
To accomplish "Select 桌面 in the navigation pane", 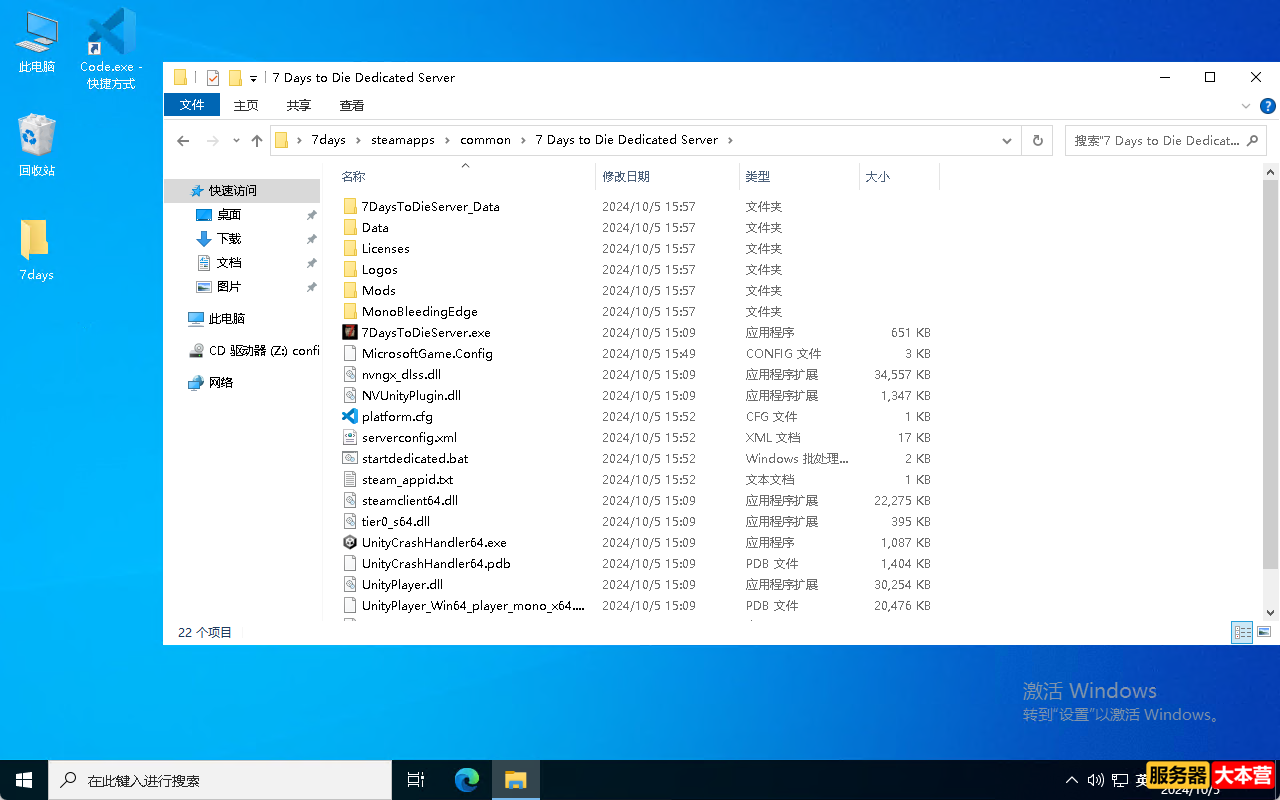I will tap(229, 215).
